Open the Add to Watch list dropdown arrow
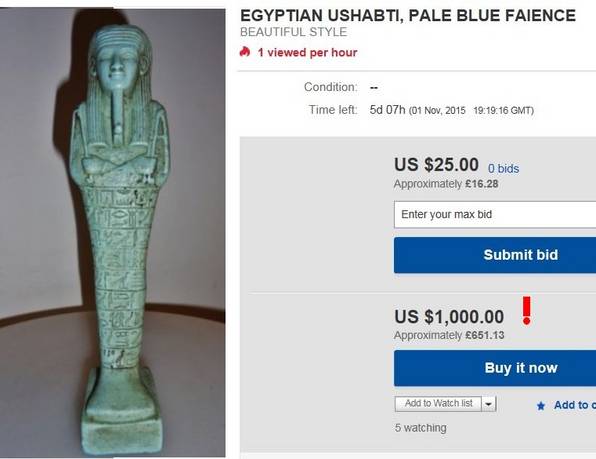This screenshot has width=596, height=459. click(x=489, y=404)
